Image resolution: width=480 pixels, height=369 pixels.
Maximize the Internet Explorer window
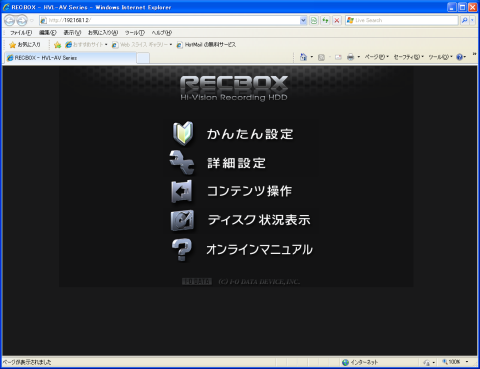point(462,7)
